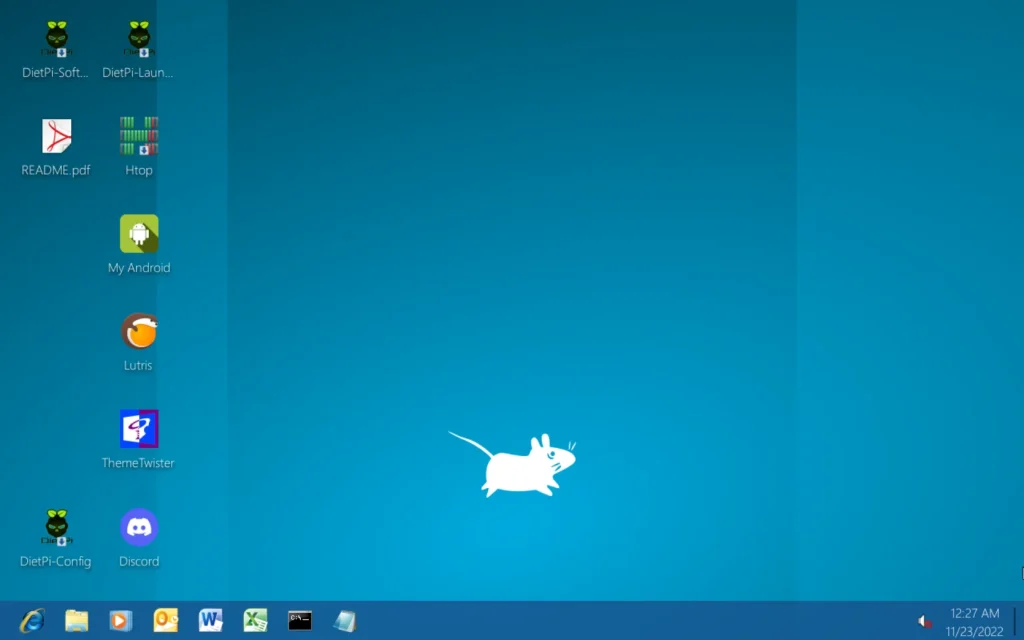Screen dimensions: 1024x640
Task: Open the ThemeTwister application icon
Action: (139, 430)
